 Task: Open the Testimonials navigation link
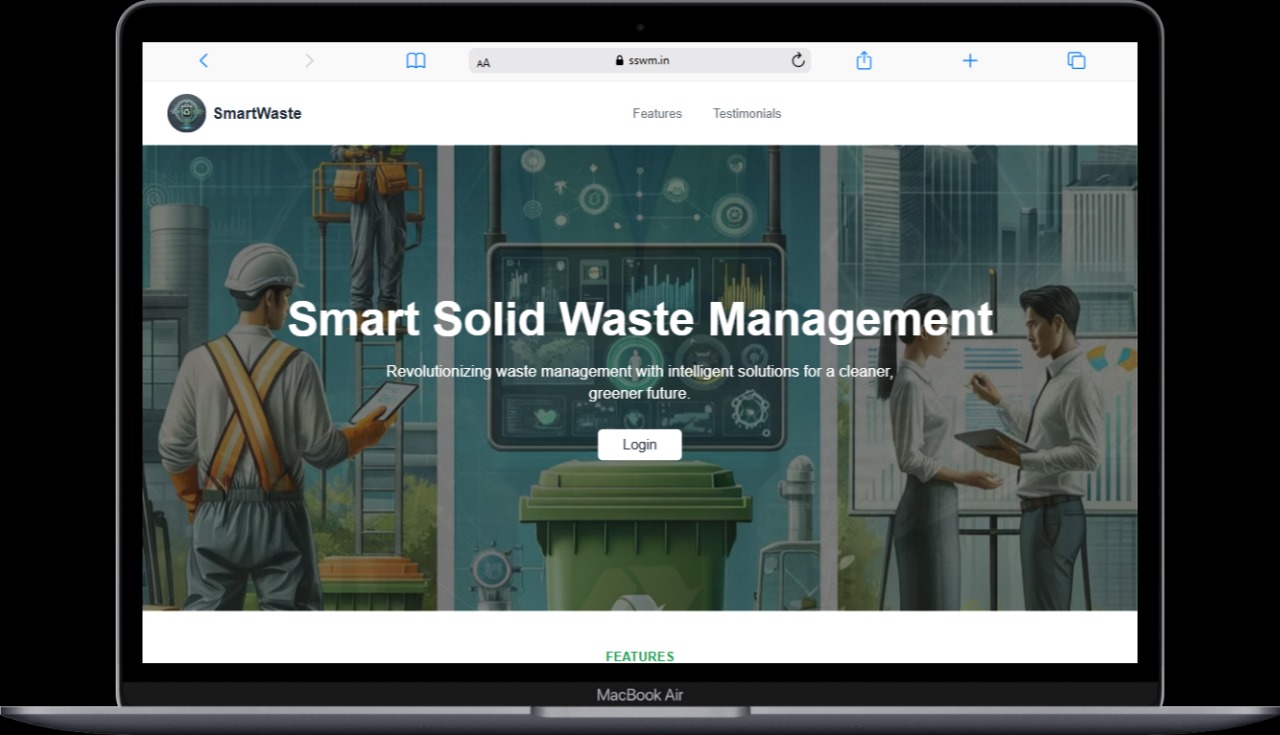pos(746,113)
